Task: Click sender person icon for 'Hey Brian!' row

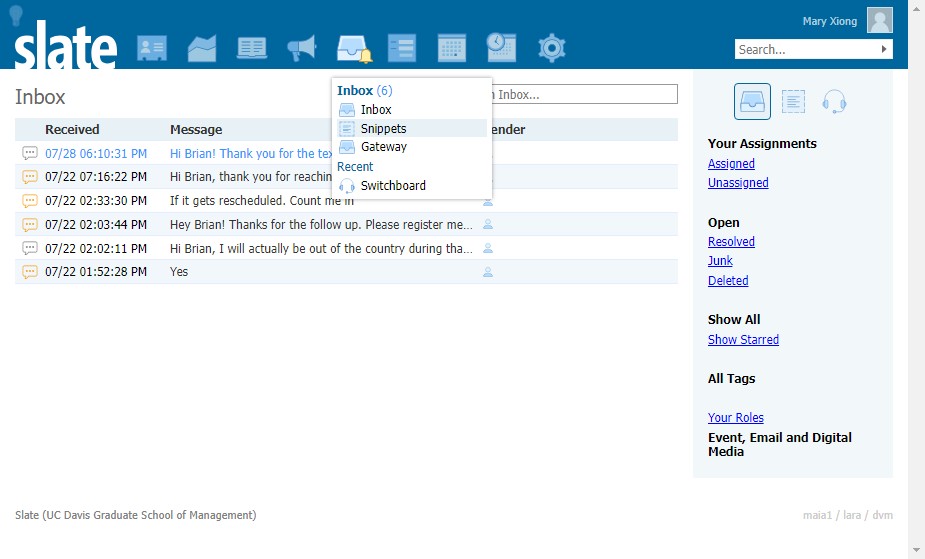Action: 488,224
